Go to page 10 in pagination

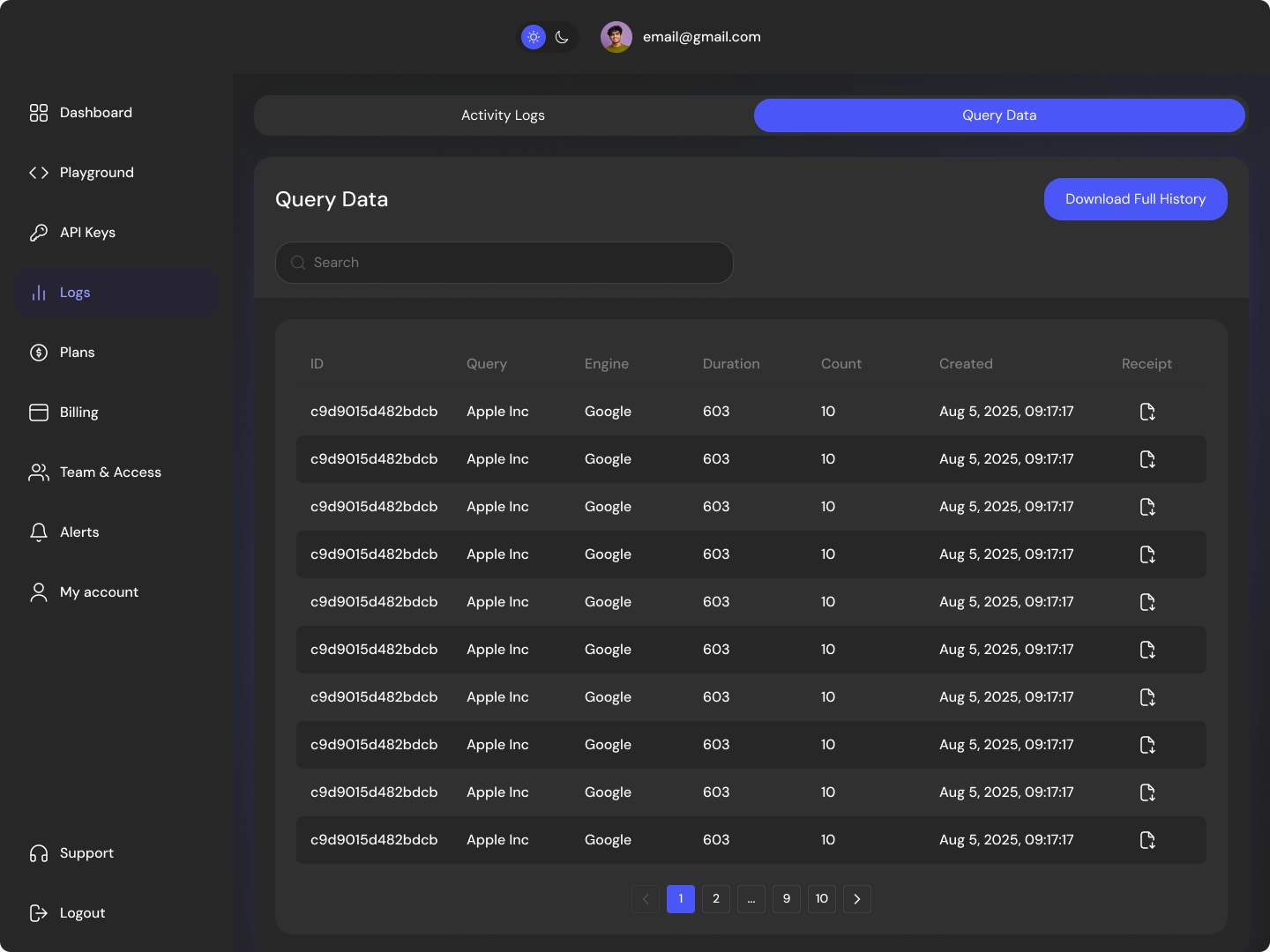pyautogui.click(x=821, y=898)
